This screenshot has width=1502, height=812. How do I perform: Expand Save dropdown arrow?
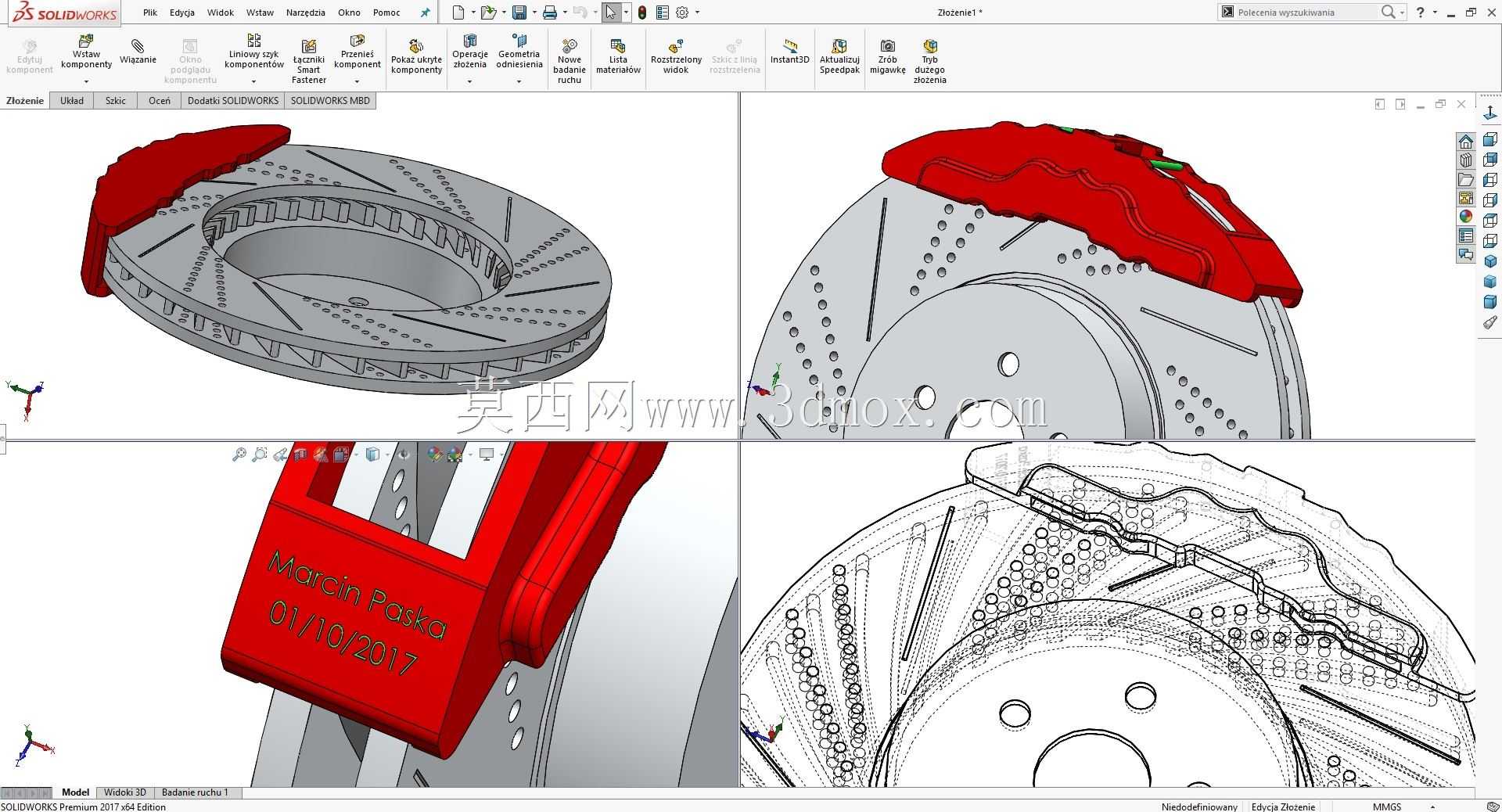point(534,13)
